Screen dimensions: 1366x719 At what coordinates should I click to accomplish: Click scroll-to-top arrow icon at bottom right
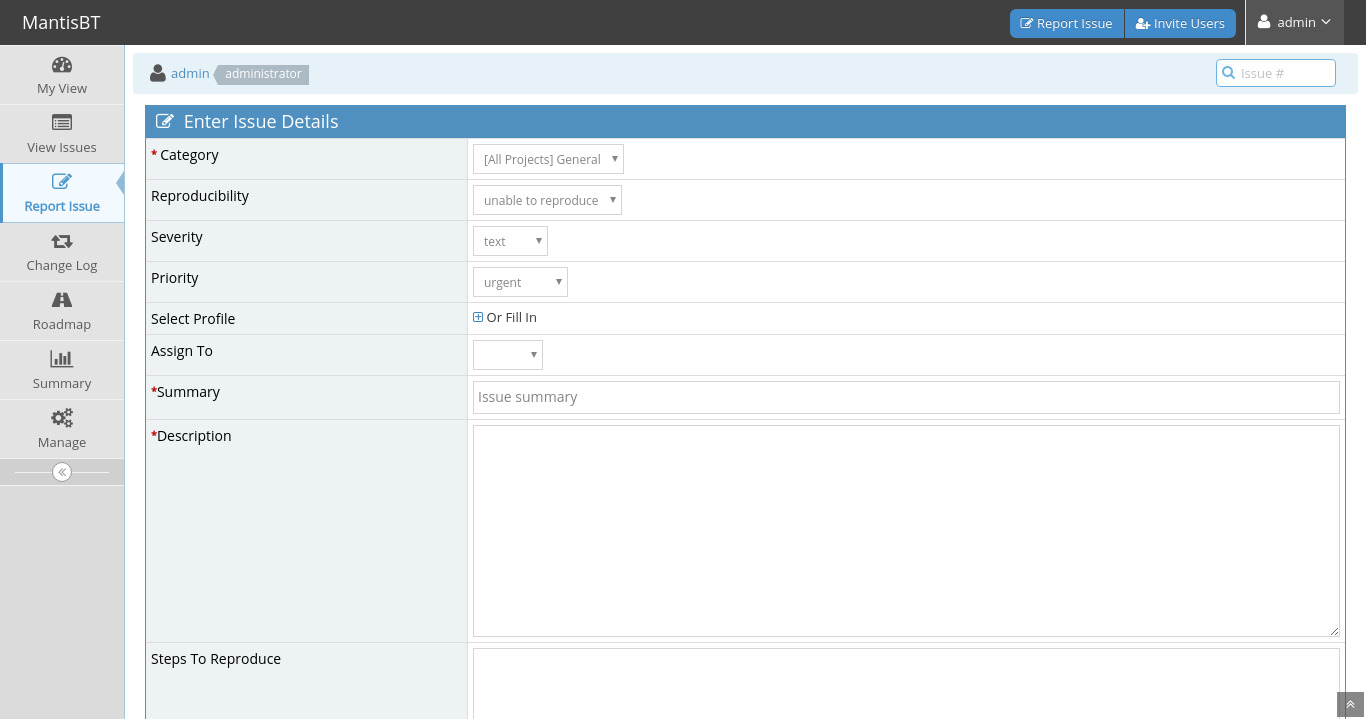(x=1350, y=705)
